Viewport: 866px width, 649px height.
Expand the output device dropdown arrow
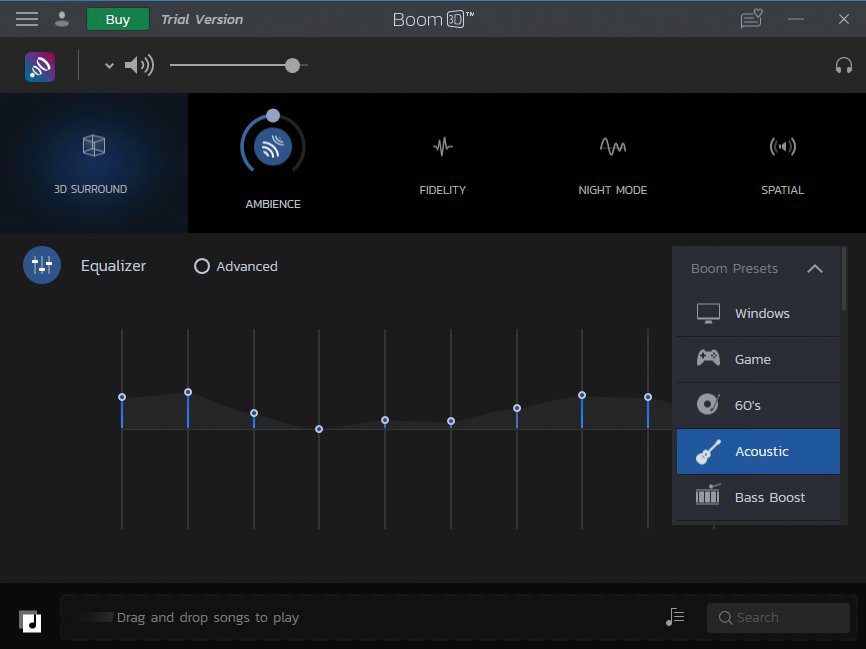[x=109, y=66]
